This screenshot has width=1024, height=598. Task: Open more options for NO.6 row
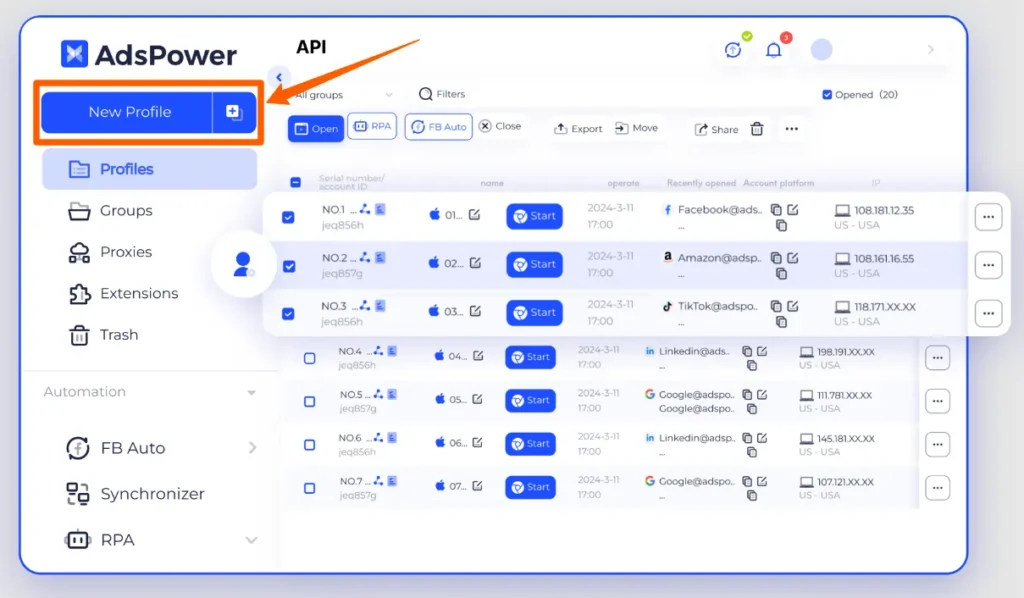click(x=937, y=445)
